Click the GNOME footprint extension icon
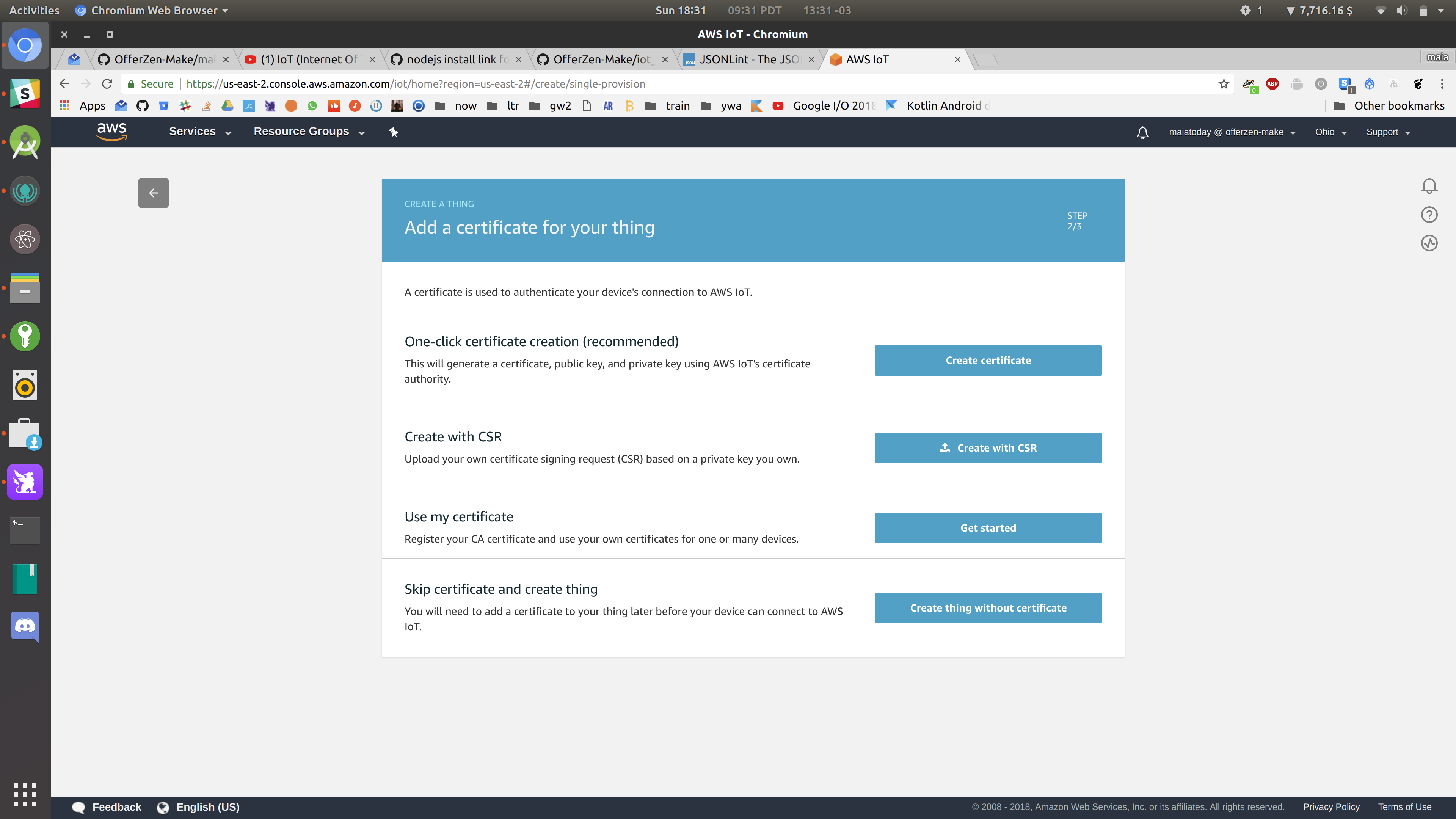 coord(1418,84)
